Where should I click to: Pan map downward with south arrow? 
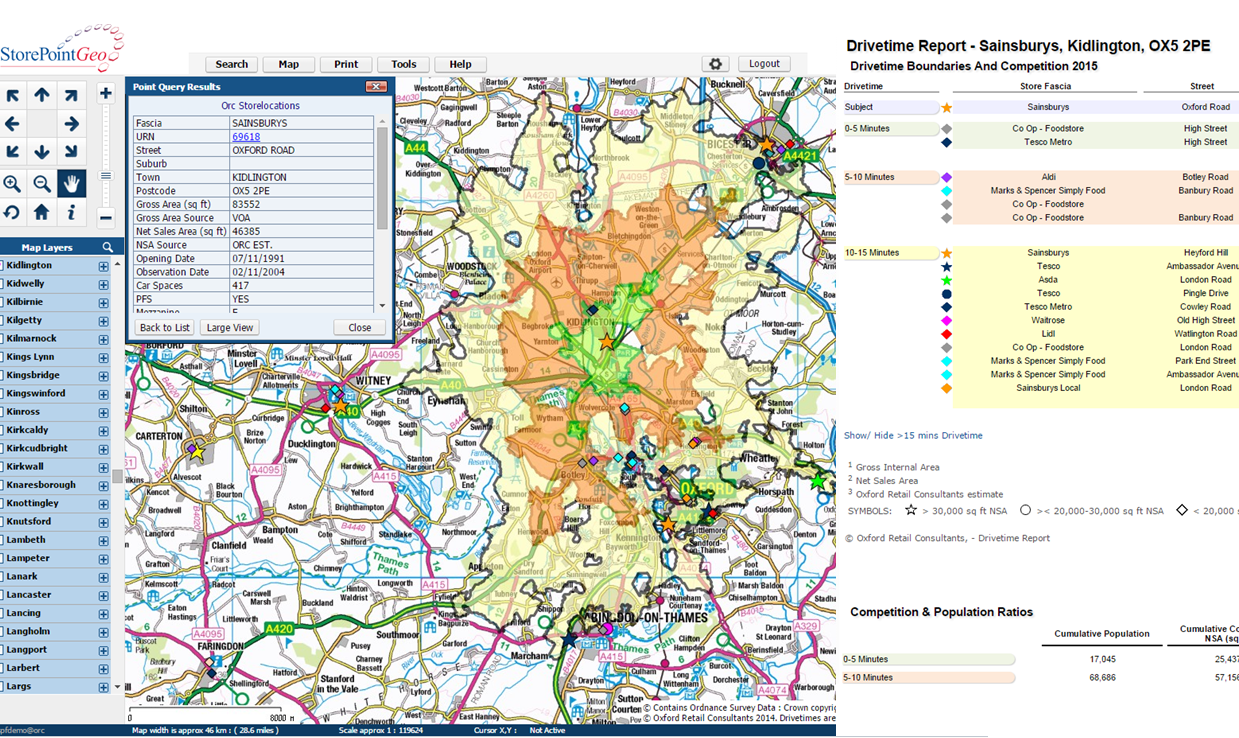pos(42,153)
